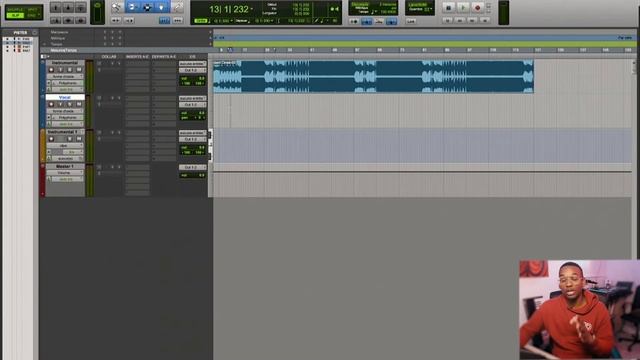Open Instrumental track view selector
The image size is (640, 360).
65,76
